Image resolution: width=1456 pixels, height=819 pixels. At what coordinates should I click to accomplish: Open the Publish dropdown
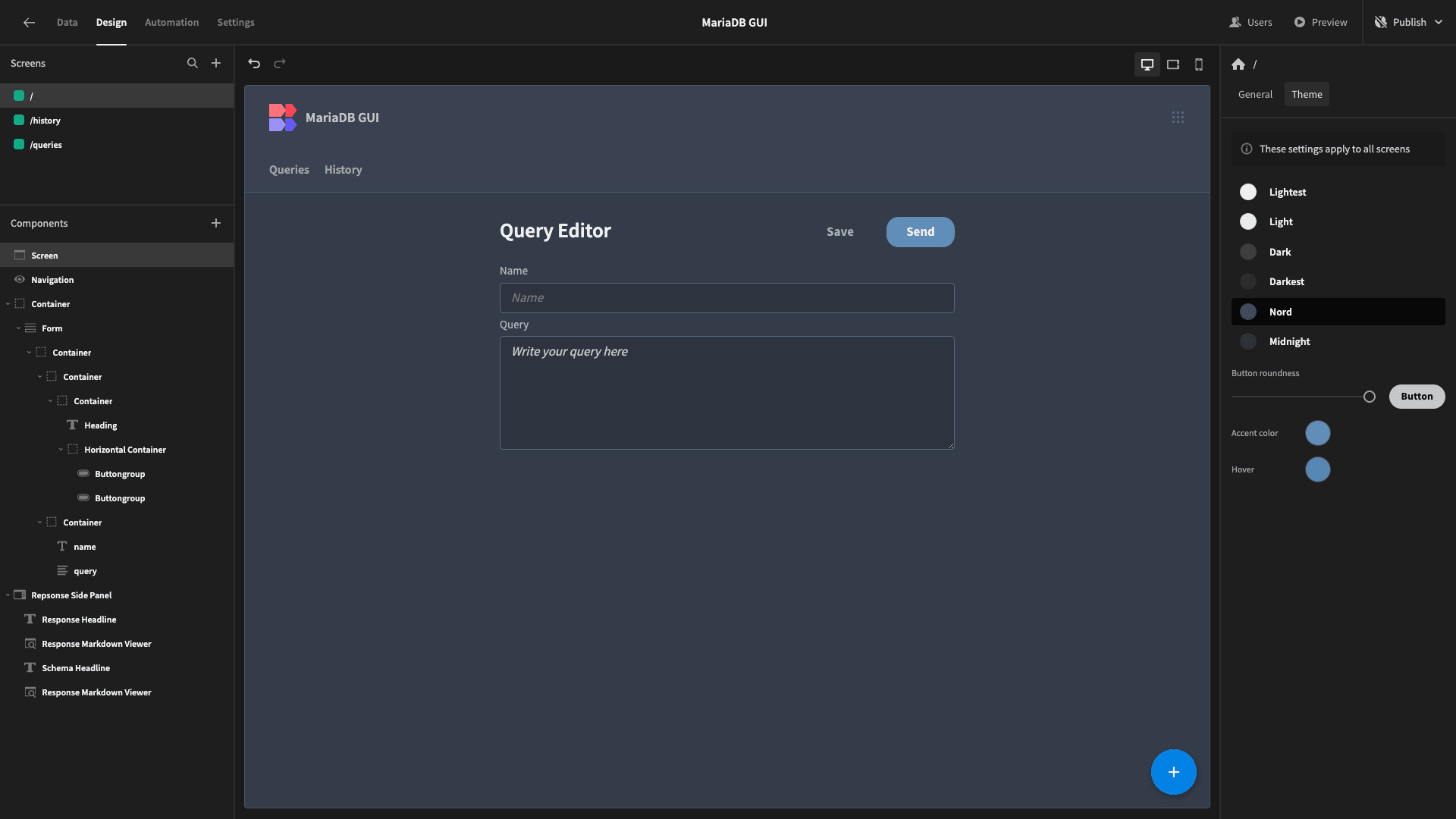tap(1409, 22)
